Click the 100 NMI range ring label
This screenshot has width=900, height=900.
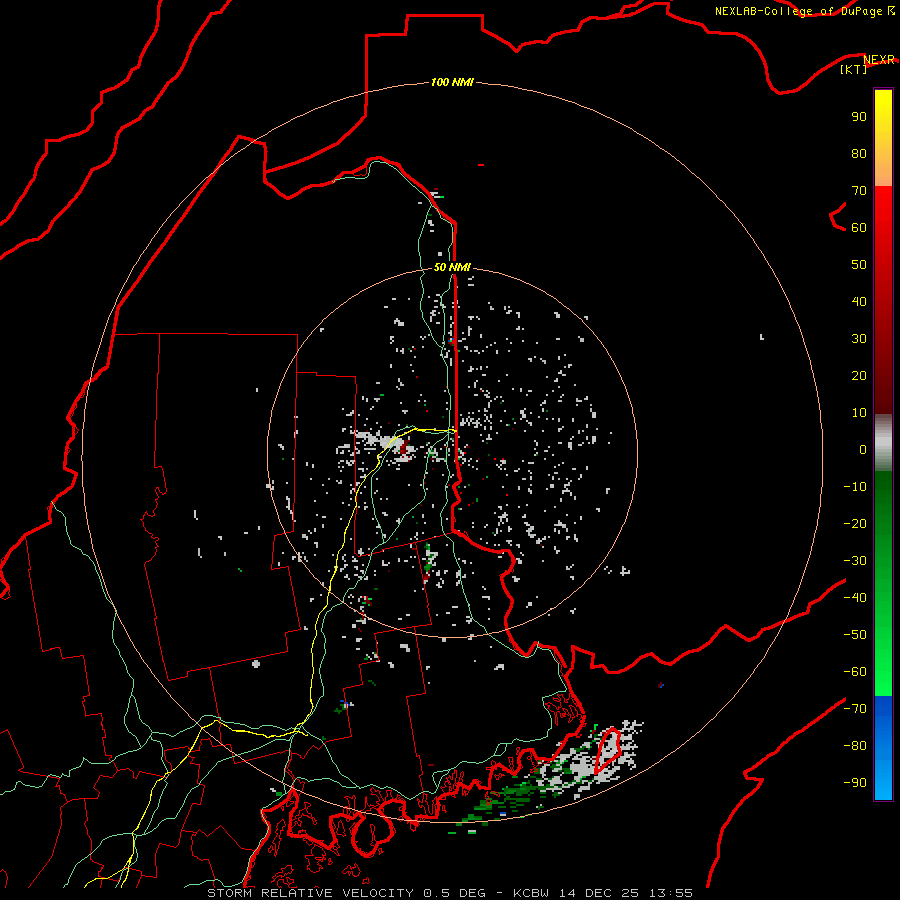pyautogui.click(x=452, y=82)
